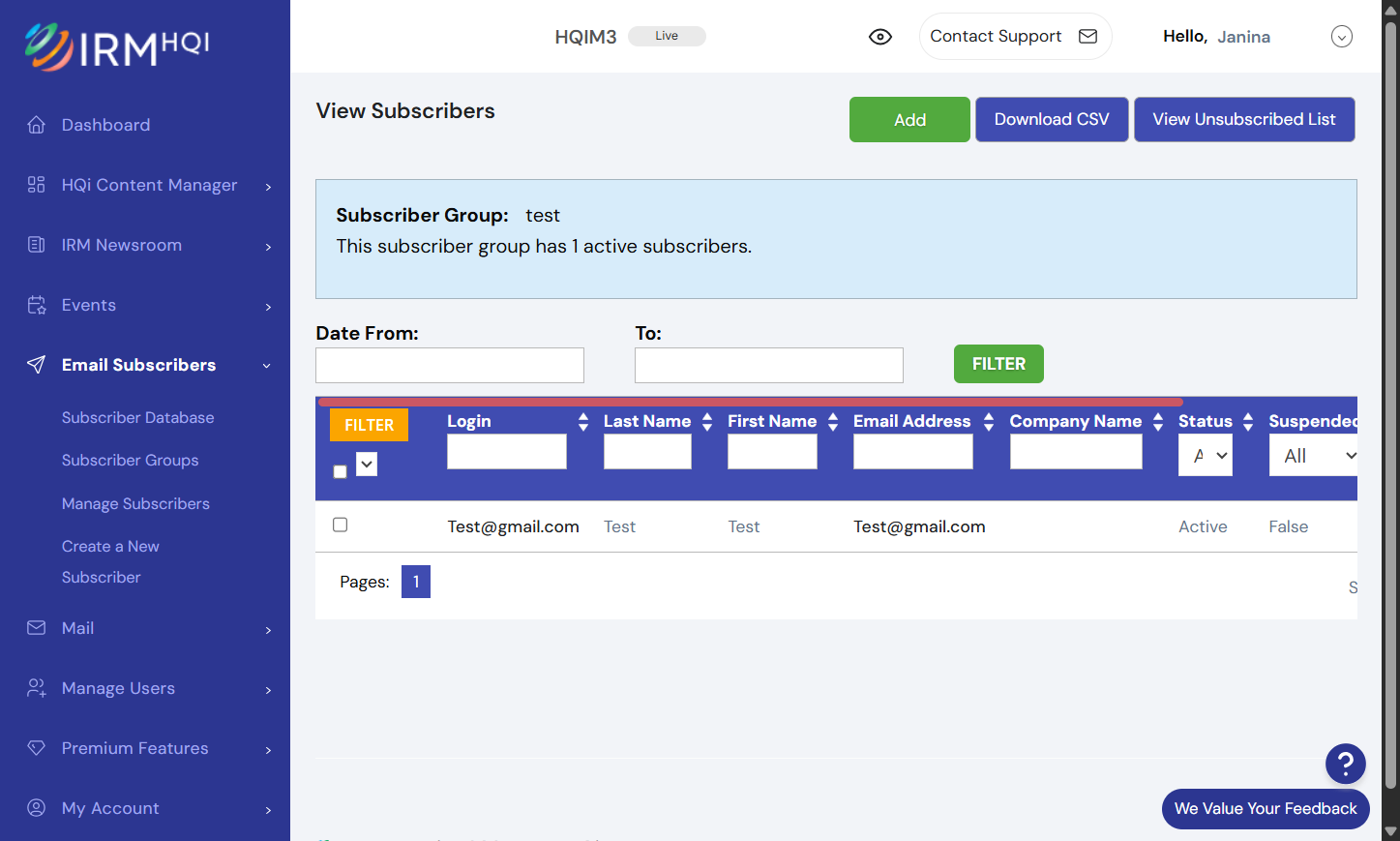Click the IRM HQi logo
Screen dimensions: 1400x841
117,46
